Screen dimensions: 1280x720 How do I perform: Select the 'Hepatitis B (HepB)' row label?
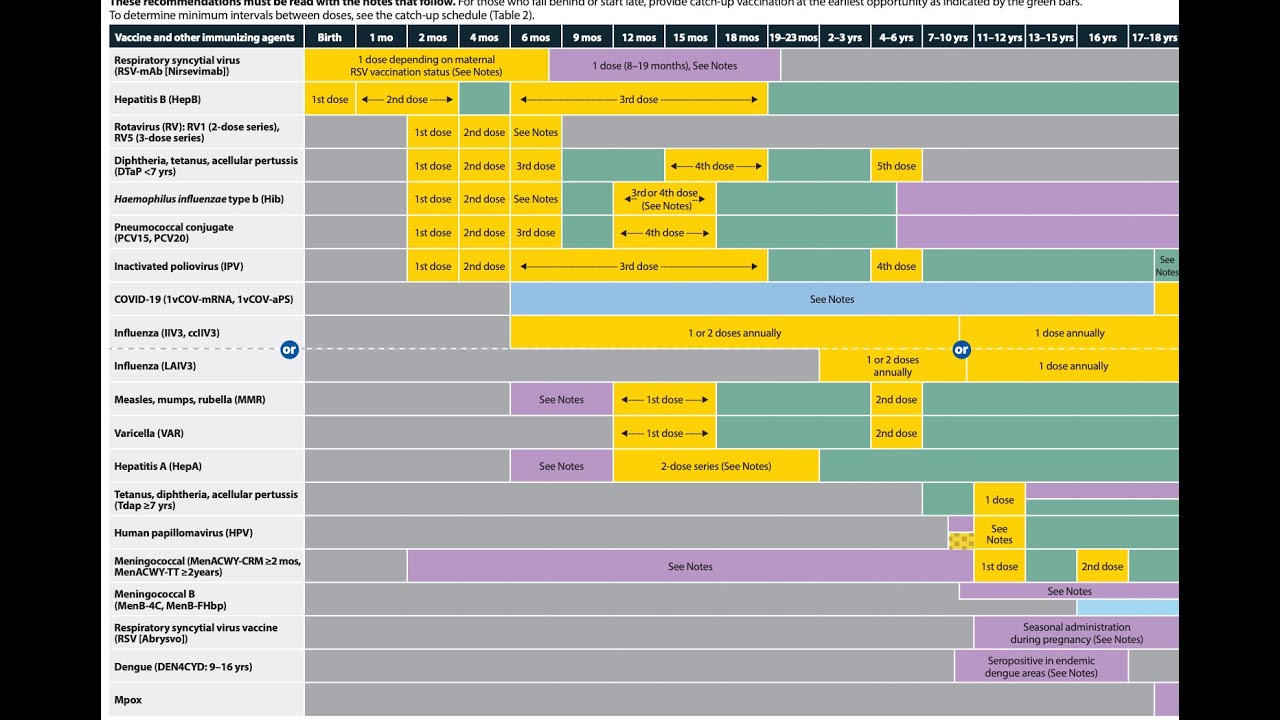point(205,99)
